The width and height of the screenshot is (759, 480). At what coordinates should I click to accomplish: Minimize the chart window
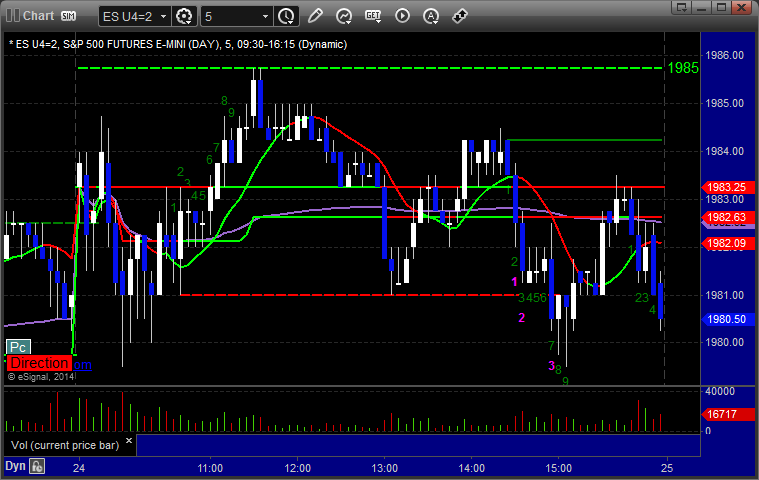[701, 7]
